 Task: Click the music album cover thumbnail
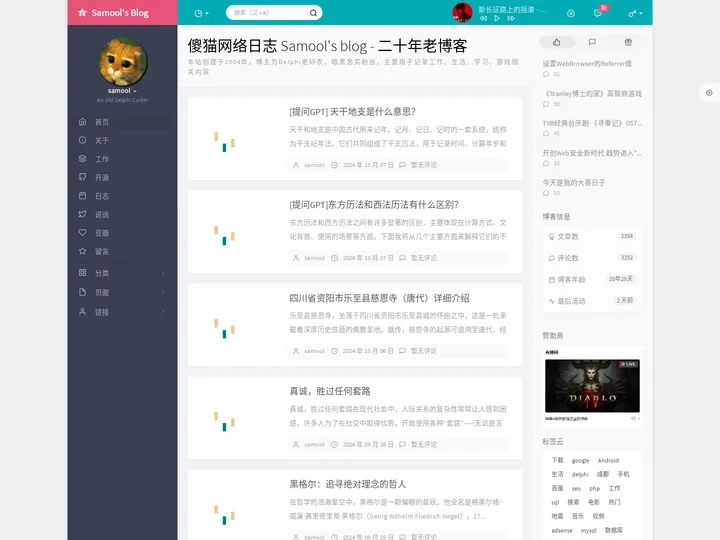coord(462,12)
